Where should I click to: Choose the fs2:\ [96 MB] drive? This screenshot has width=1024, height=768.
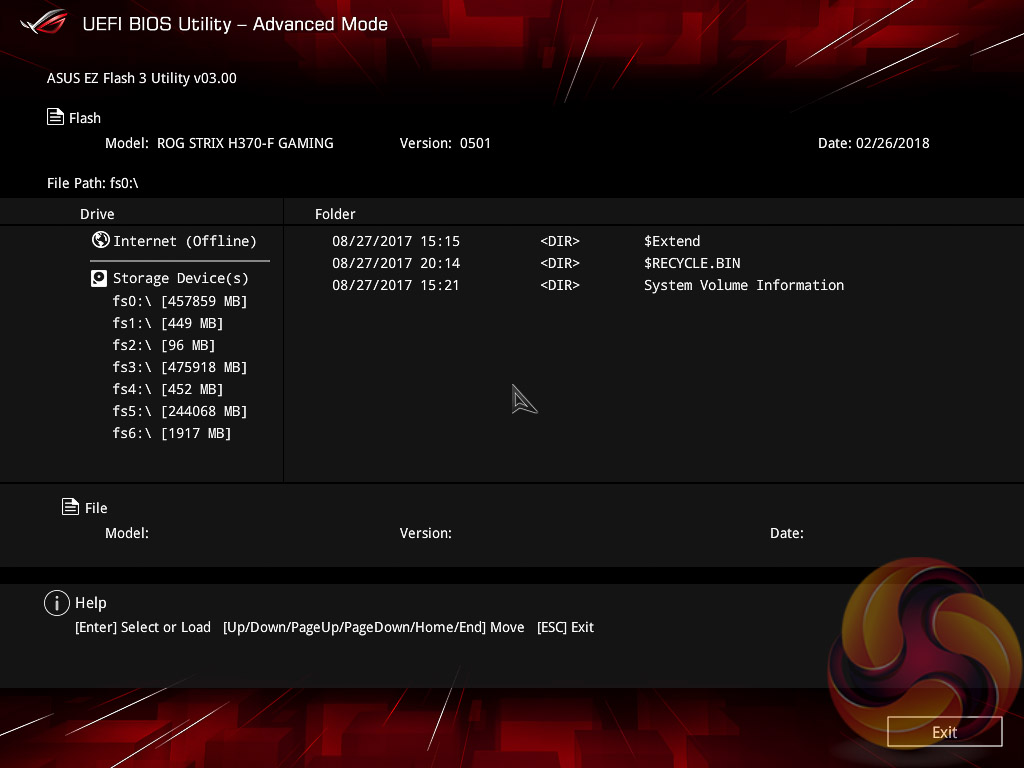click(164, 345)
